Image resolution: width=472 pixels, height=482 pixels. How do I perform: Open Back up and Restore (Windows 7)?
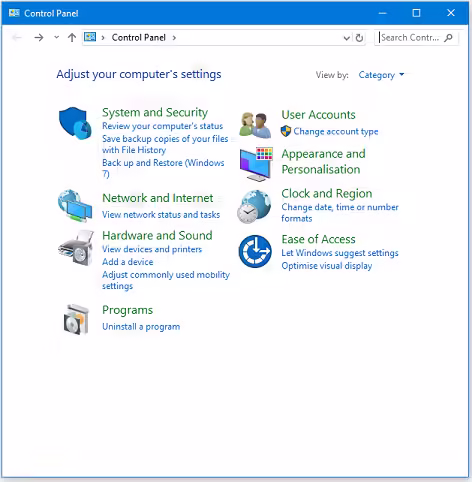point(163,168)
